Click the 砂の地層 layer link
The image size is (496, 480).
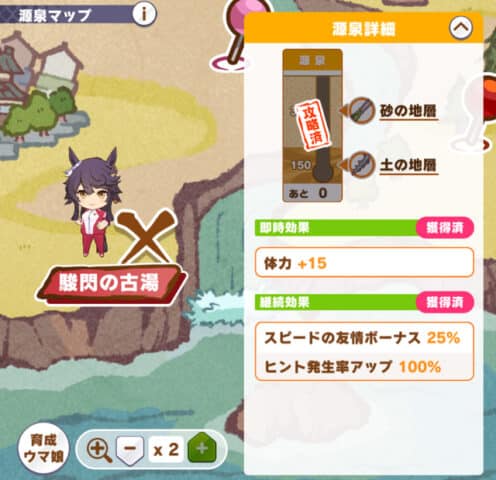[408, 112]
